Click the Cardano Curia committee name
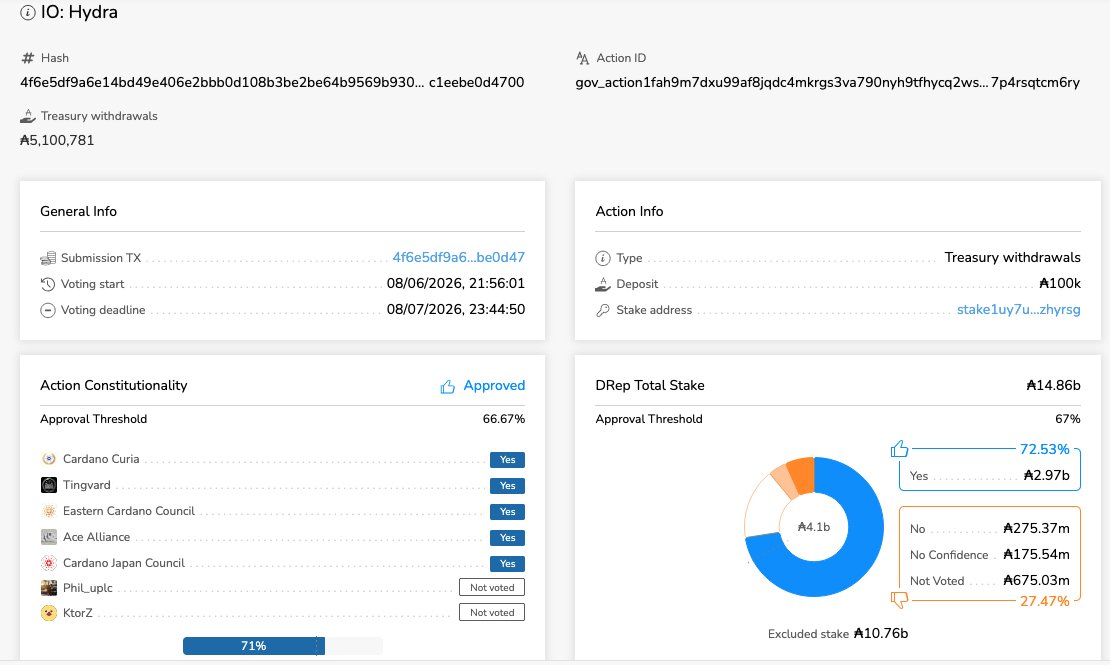This screenshot has width=1110, height=665. [101, 459]
